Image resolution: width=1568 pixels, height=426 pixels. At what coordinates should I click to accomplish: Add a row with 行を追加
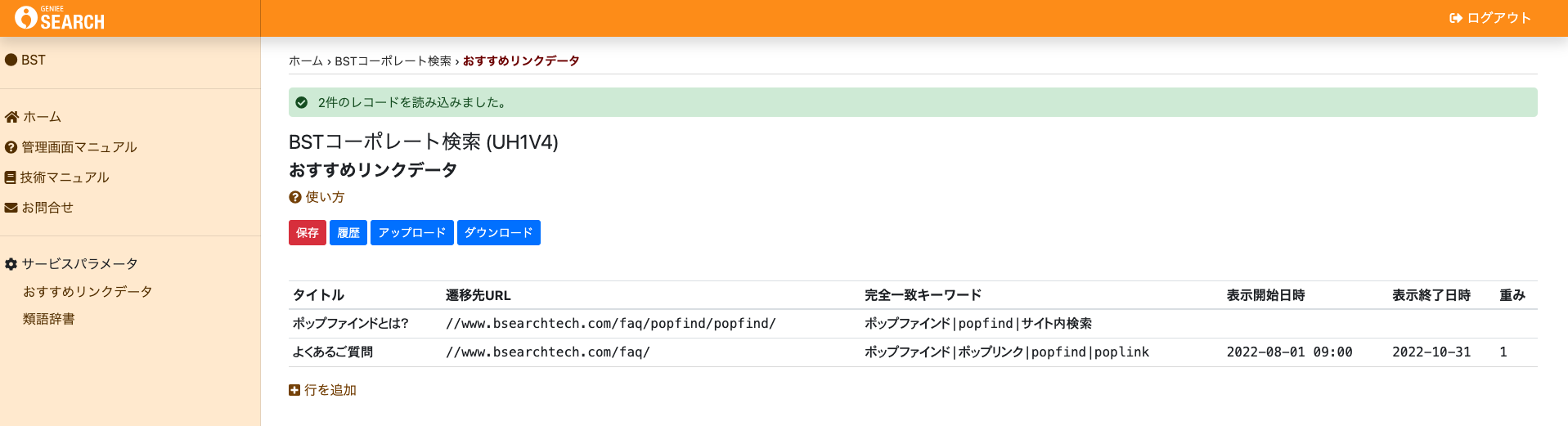coord(330,390)
